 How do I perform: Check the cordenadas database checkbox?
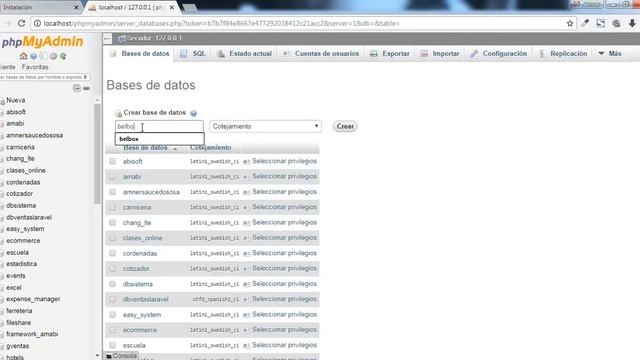click(x=113, y=253)
